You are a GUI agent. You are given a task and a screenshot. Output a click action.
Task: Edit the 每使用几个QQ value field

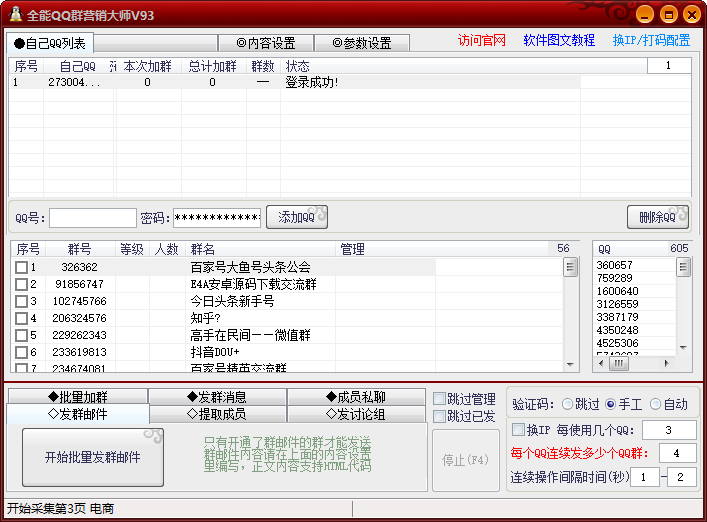click(x=669, y=430)
